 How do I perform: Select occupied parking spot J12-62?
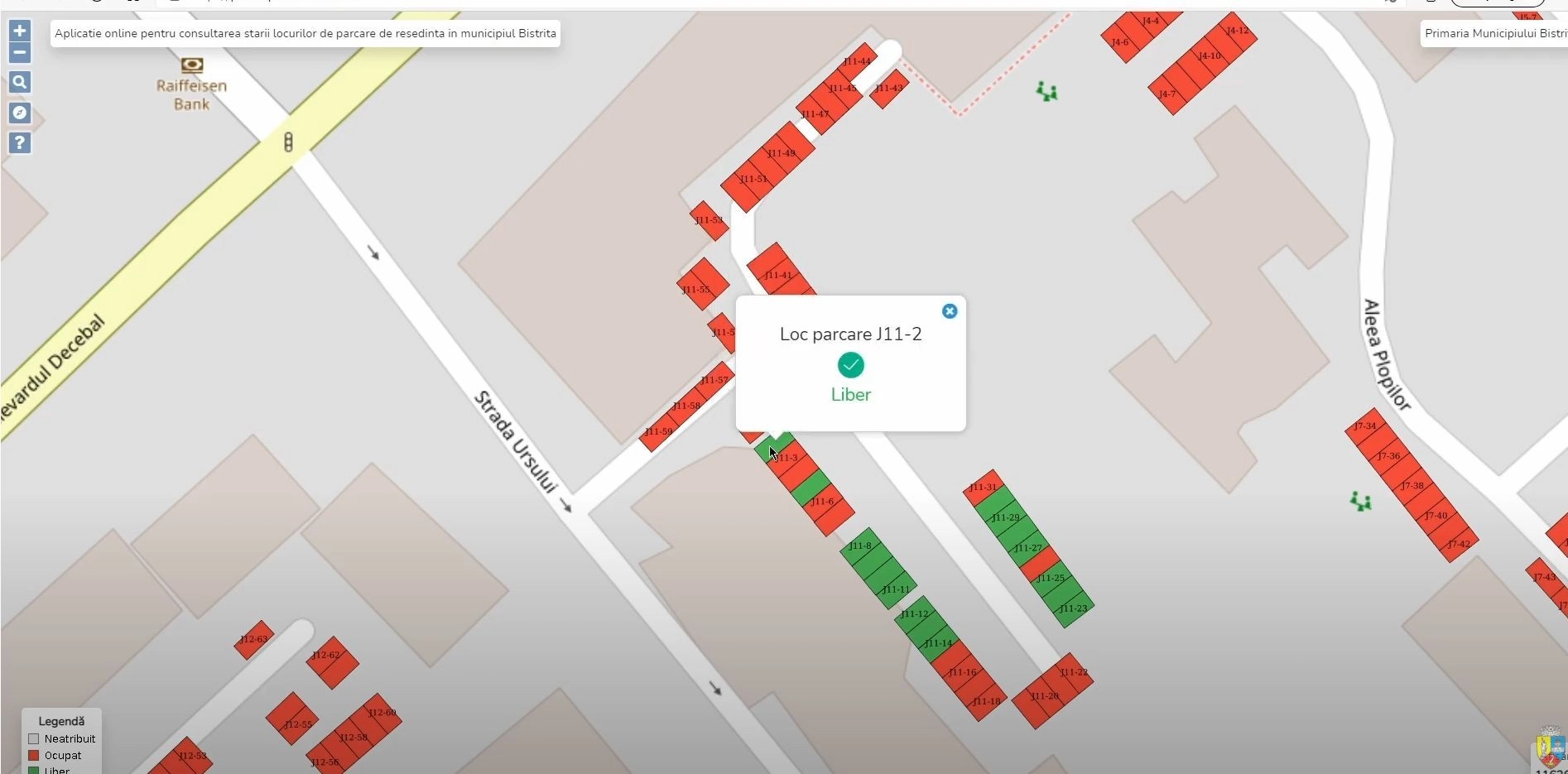[326, 656]
